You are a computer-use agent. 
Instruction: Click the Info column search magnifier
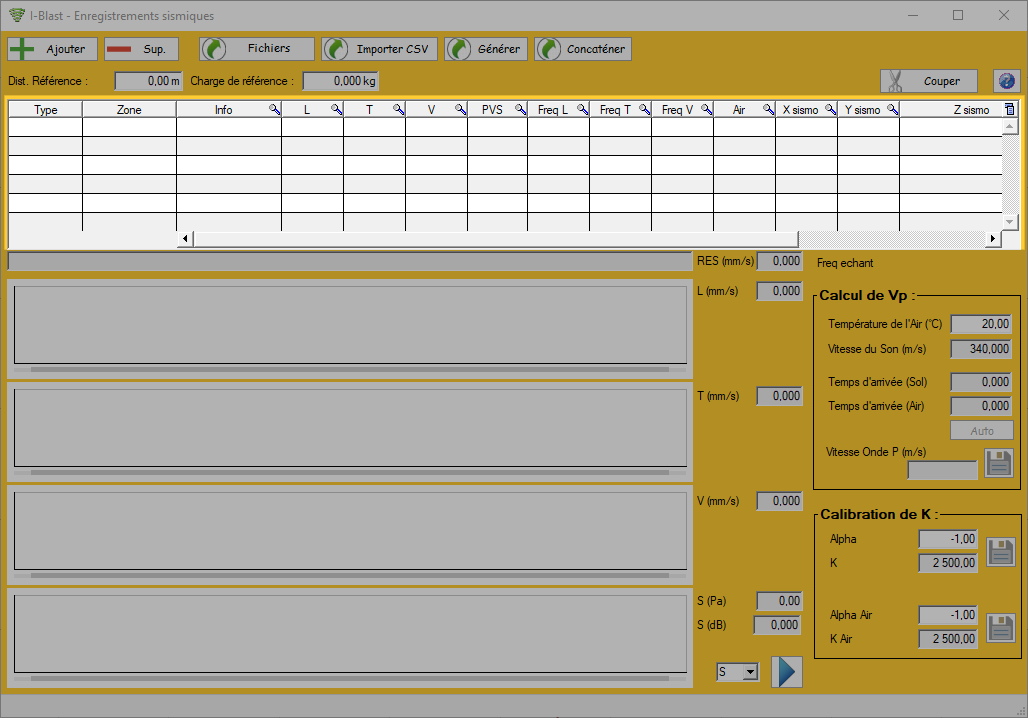pos(274,110)
